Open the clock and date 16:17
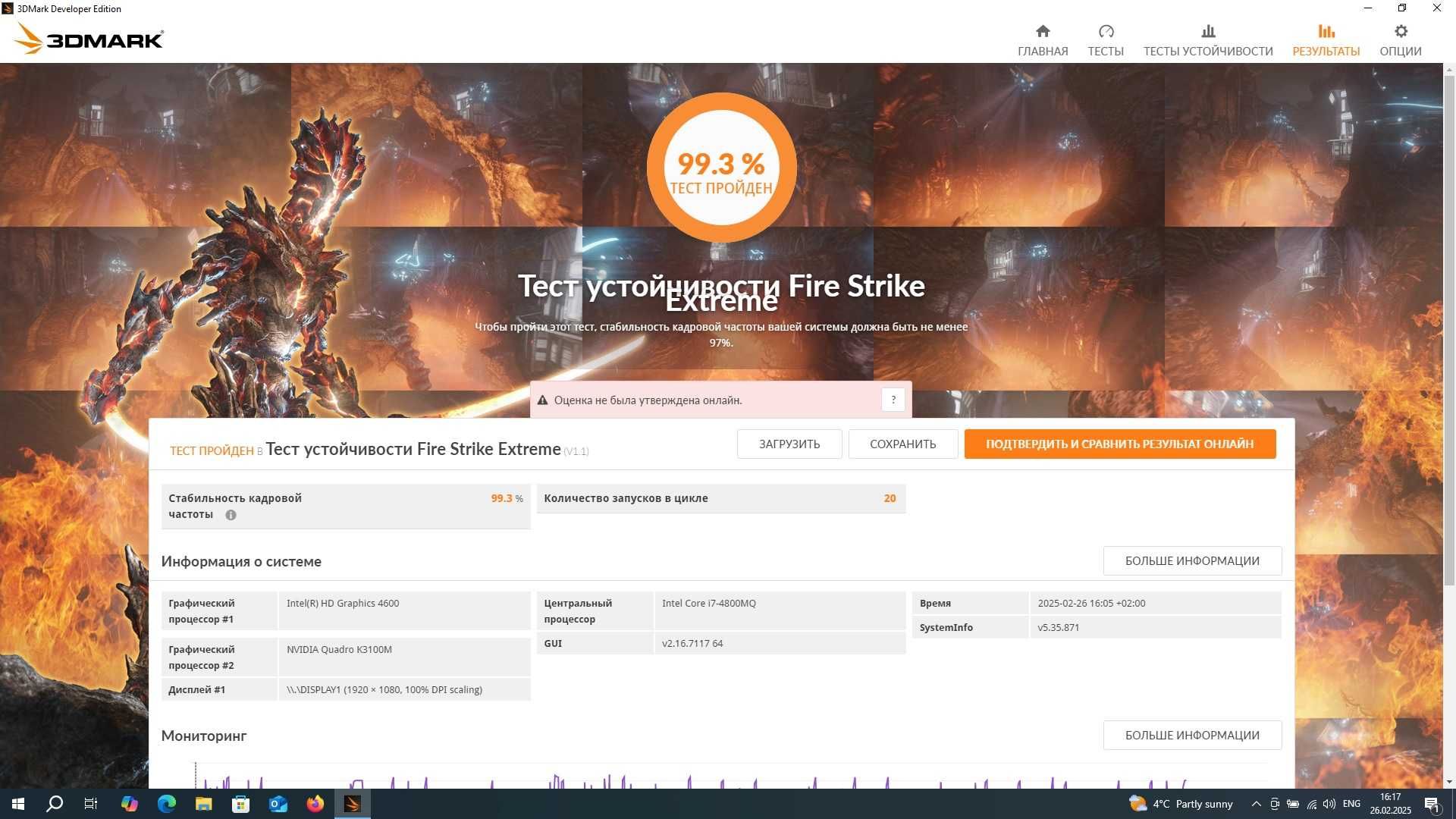Viewport: 1456px width, 819px height. click(1390, 804)
